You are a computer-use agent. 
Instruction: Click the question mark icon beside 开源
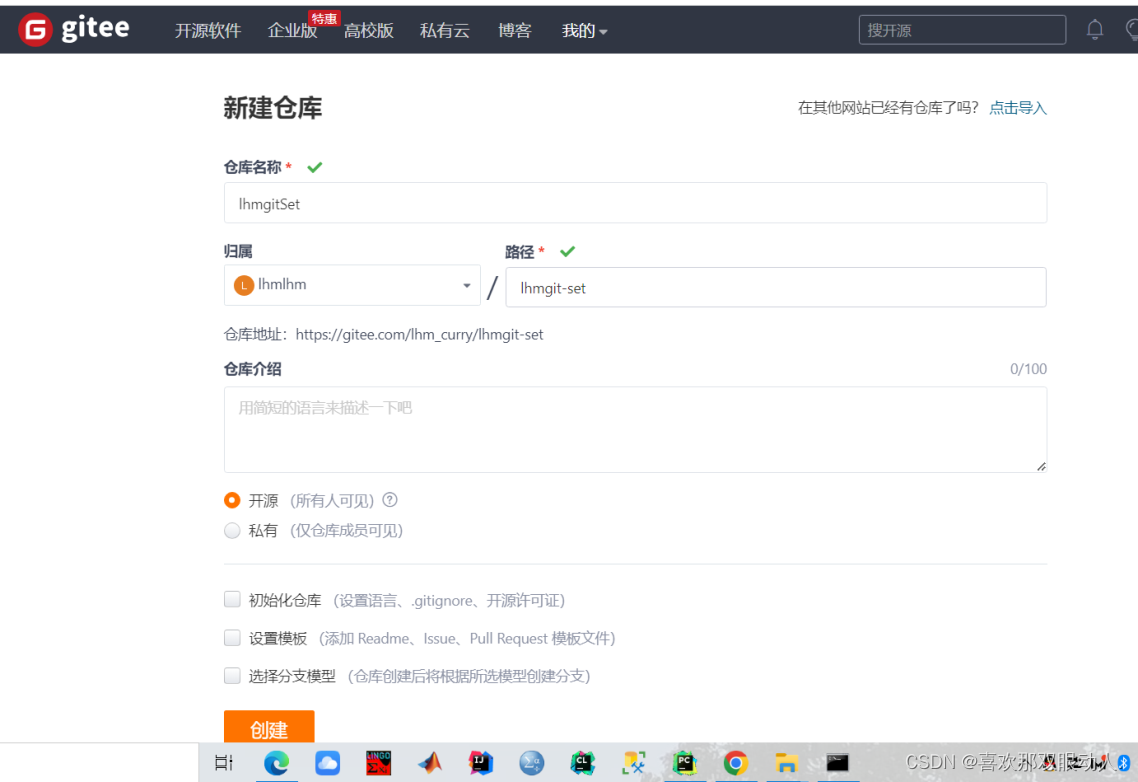coord(389,500)
